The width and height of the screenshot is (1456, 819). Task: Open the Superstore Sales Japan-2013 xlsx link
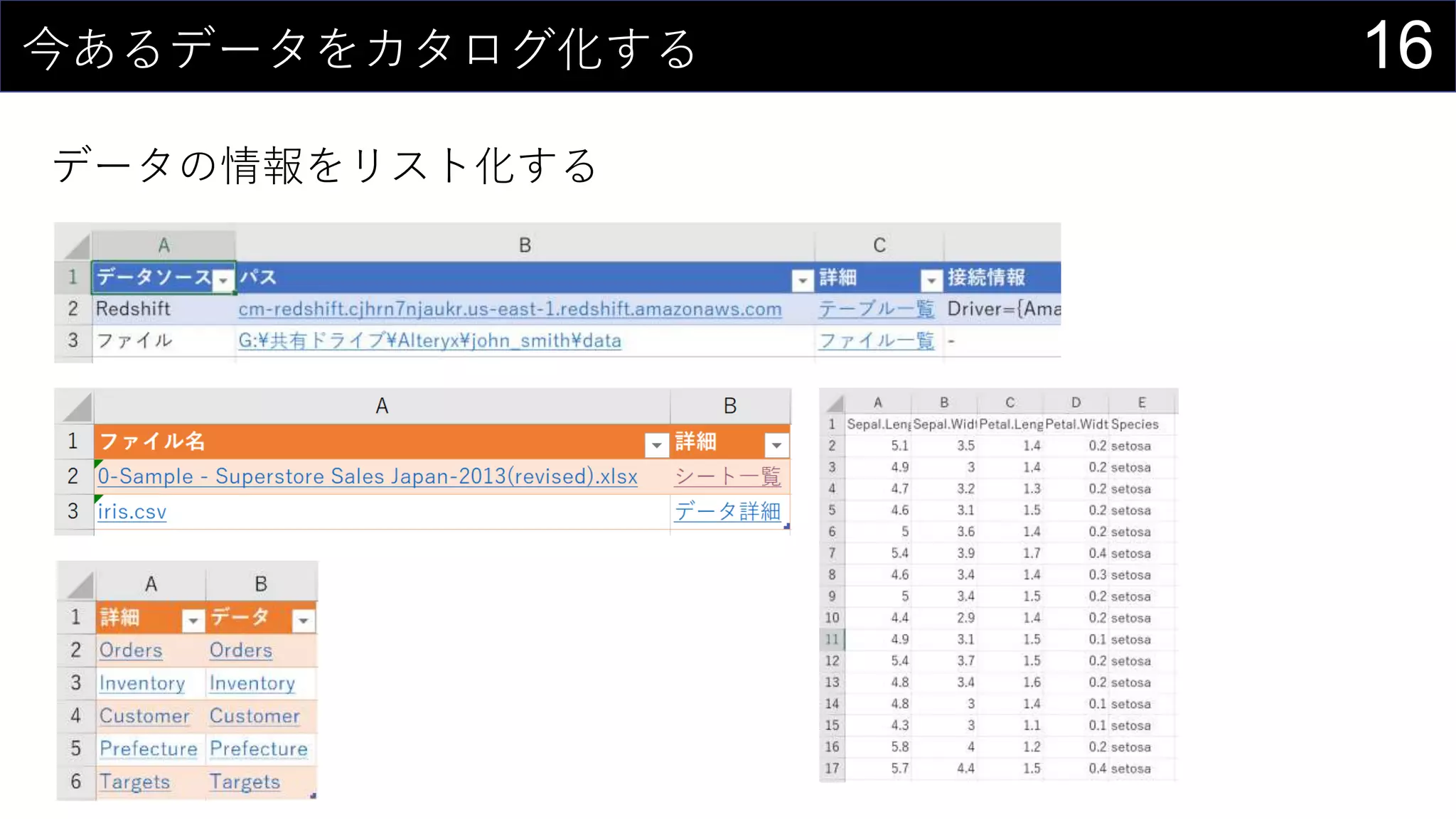coord(368,476)
